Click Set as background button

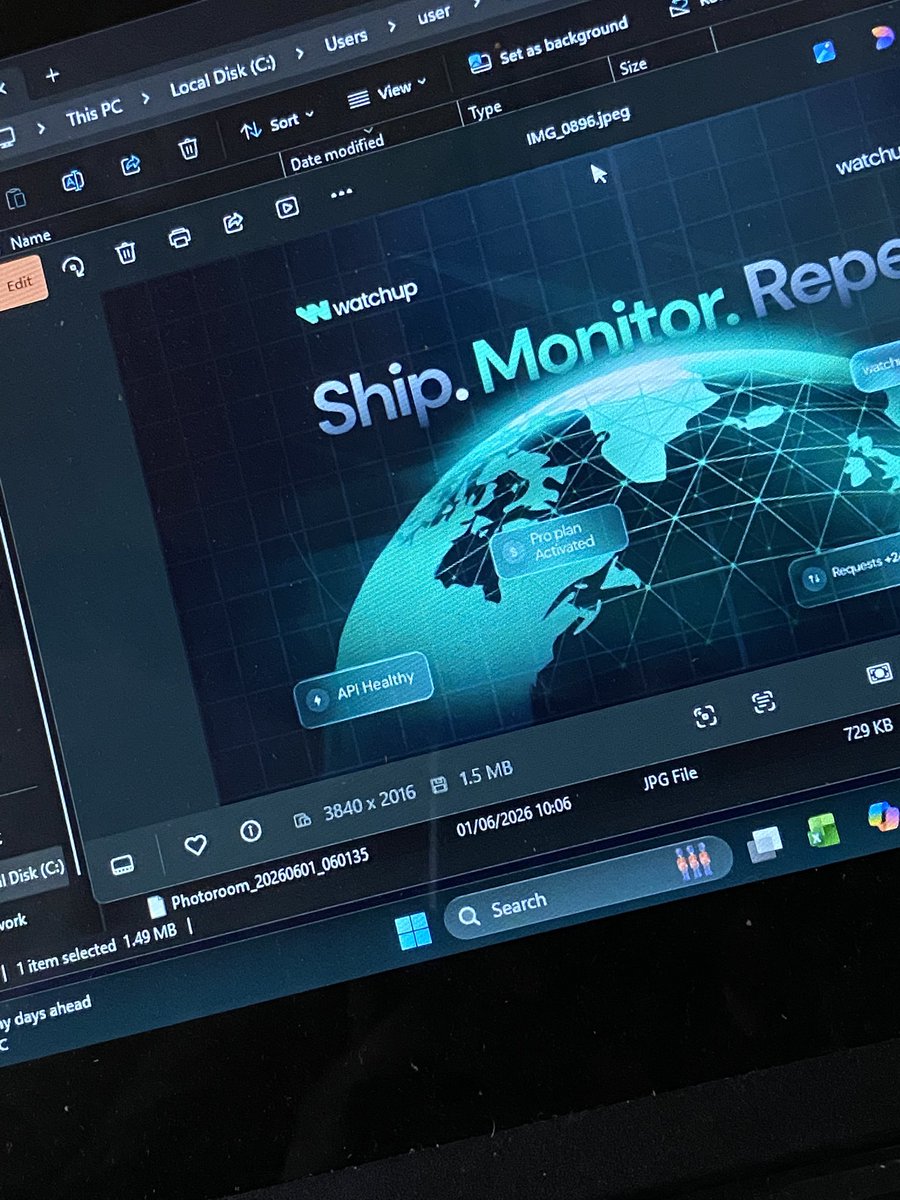tap(549, 43)
